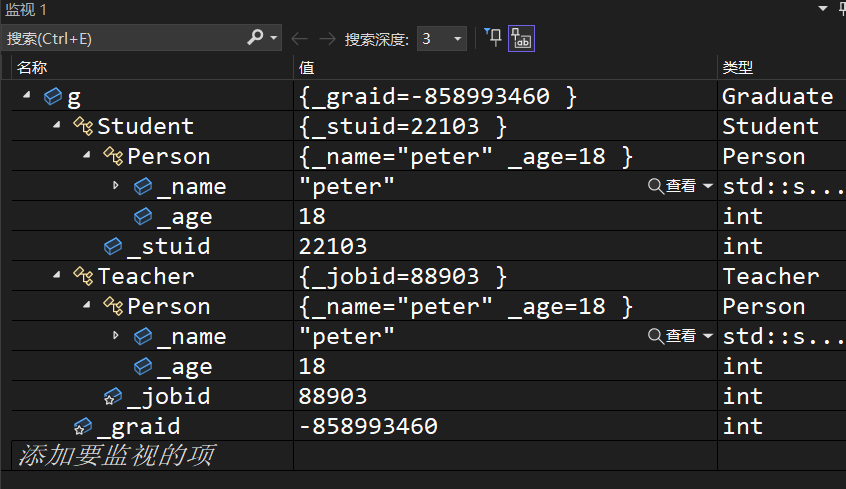Click the _jobid field icon
Viewport: 846px width, 489px height.
(113, 397)
